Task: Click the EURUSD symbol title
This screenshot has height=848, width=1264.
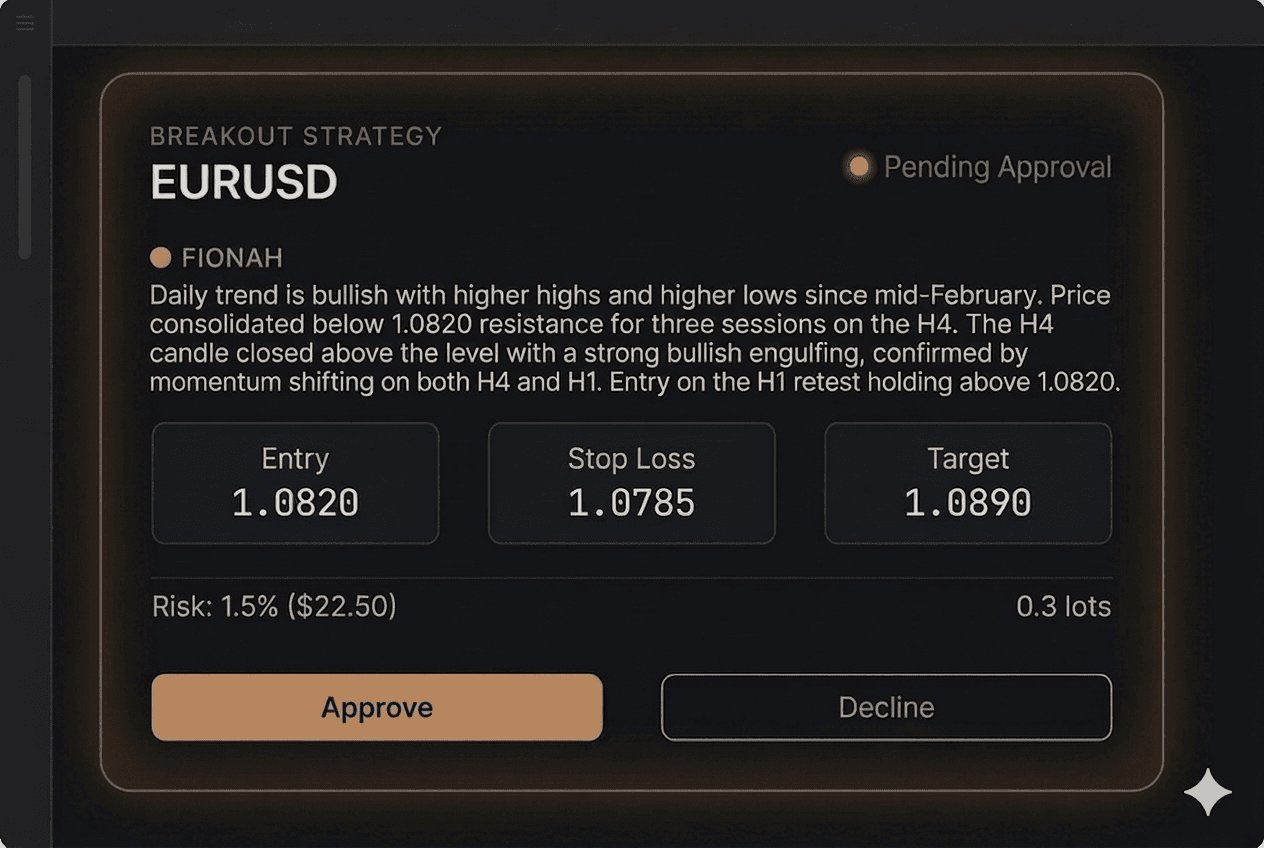Action: pos(244,183)
